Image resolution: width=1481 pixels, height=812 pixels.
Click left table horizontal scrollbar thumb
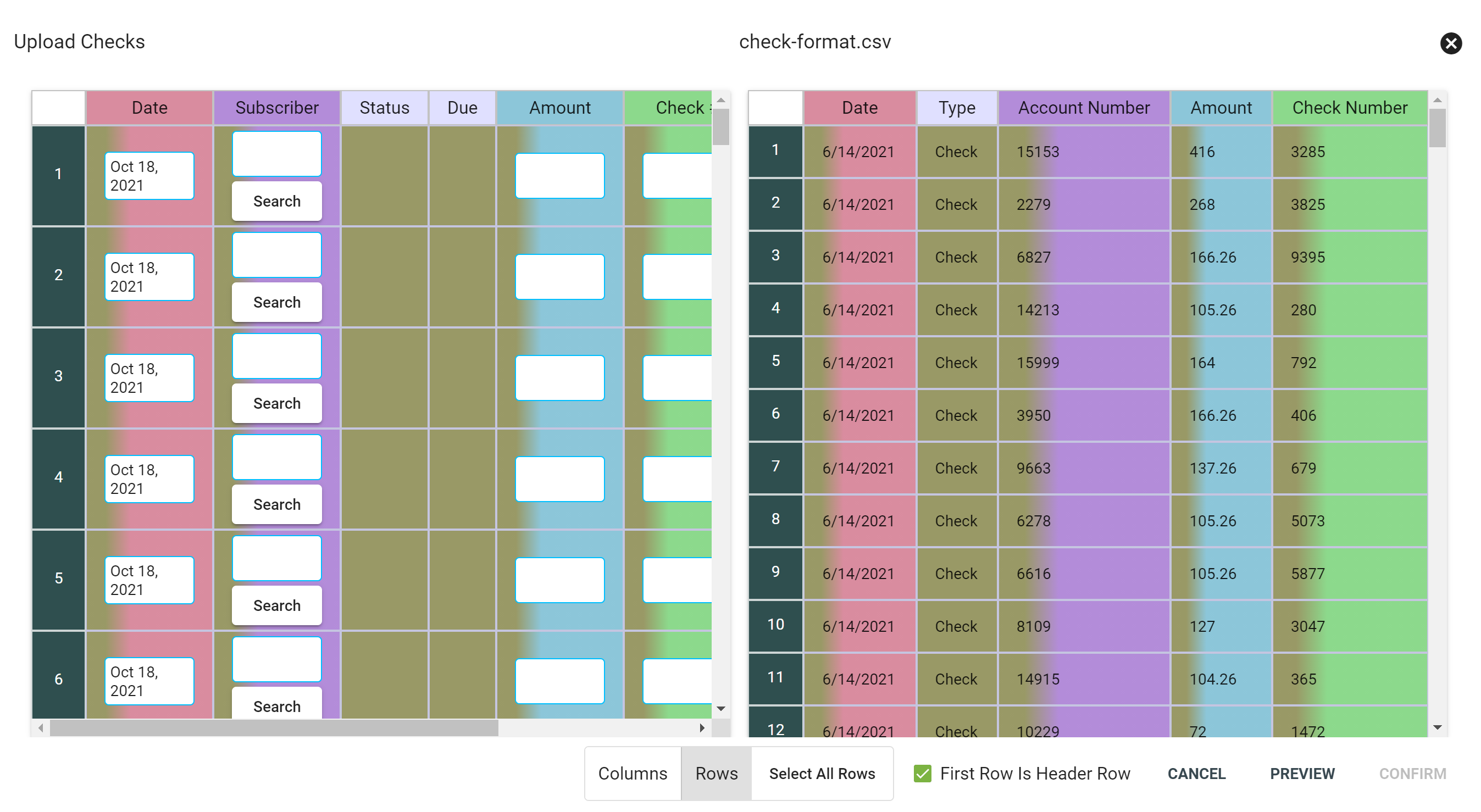click(274, 728)
